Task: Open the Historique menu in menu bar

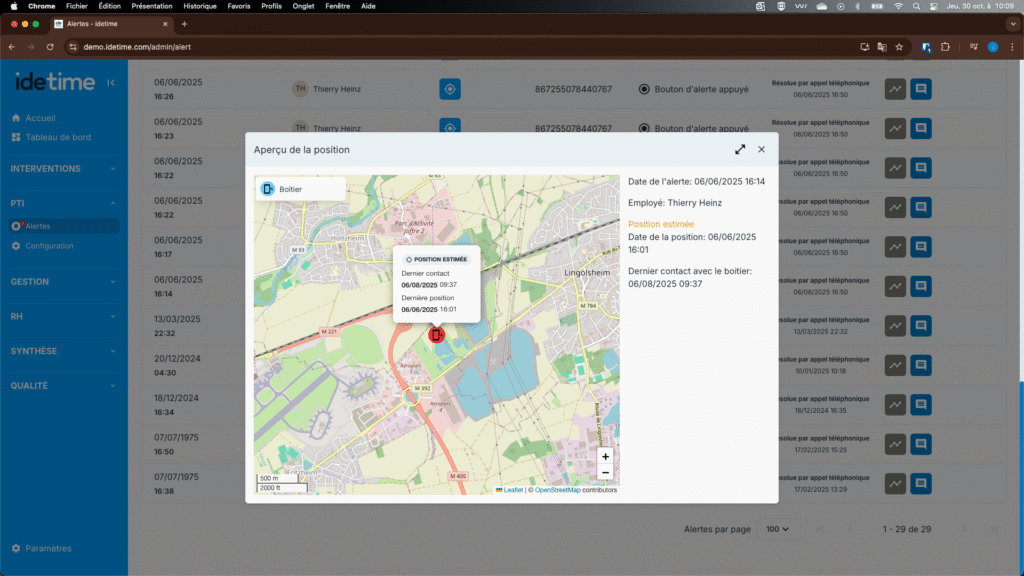Action: pos(200,6)
